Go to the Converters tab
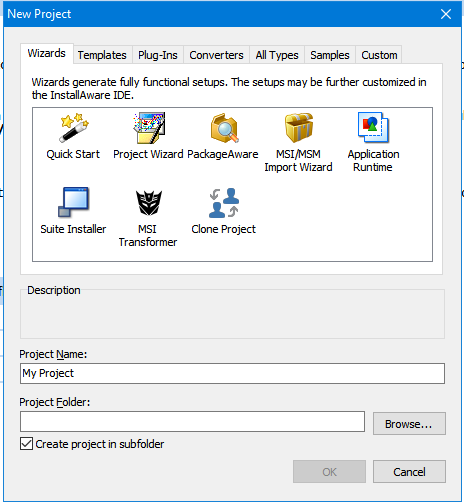 pos(216,55)
